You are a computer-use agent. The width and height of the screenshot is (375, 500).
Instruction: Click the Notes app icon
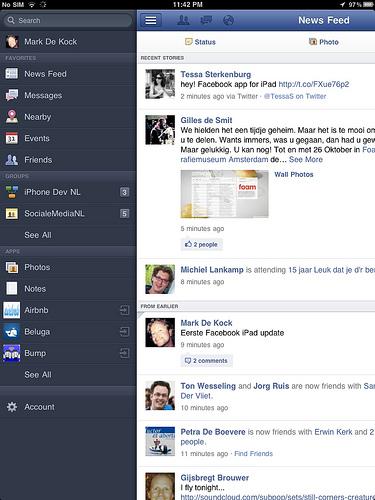click(12, 289)
